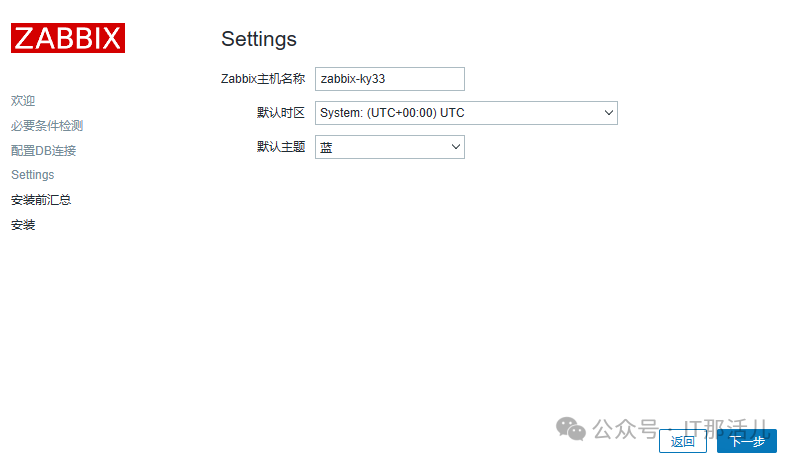Click the 默认时区 label
The height and width of the screenshot is (461, 796).
281,113
